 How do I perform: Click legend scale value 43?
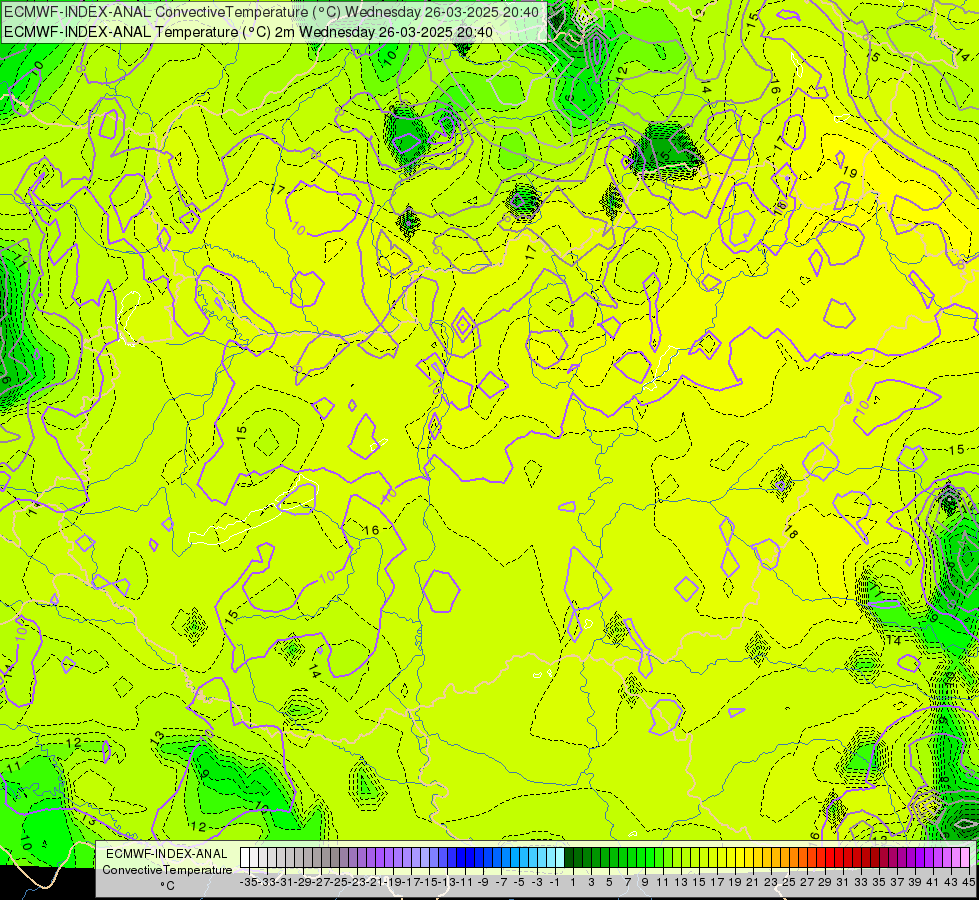point(951,882)
